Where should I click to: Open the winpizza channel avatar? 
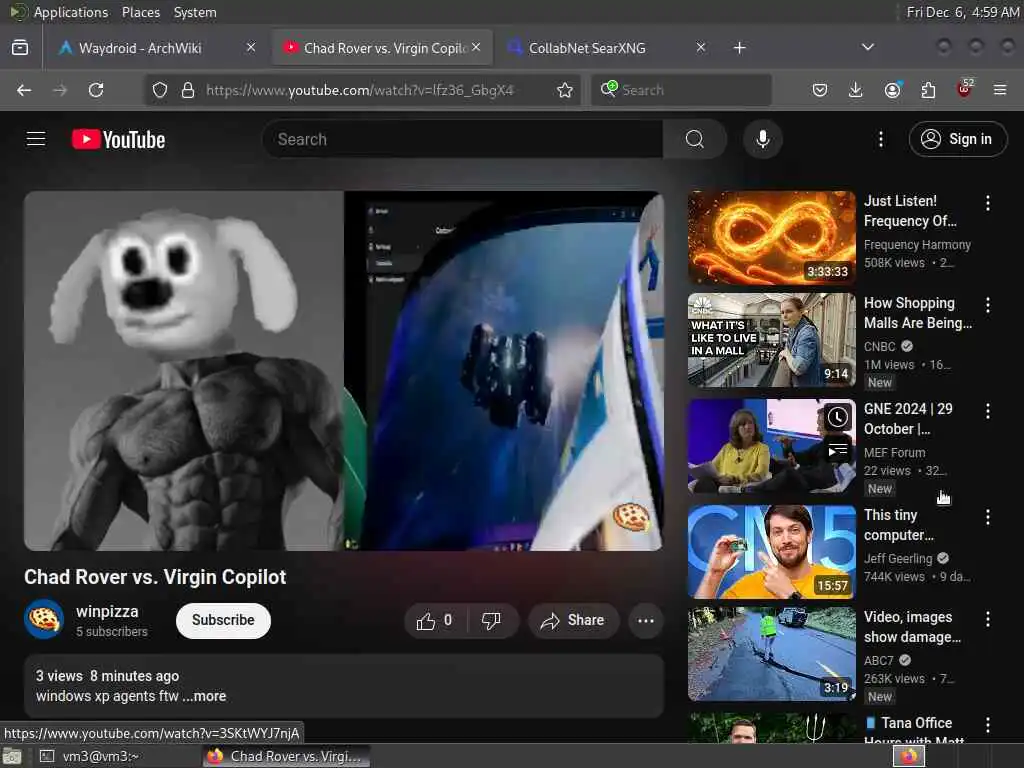[44, 619]
